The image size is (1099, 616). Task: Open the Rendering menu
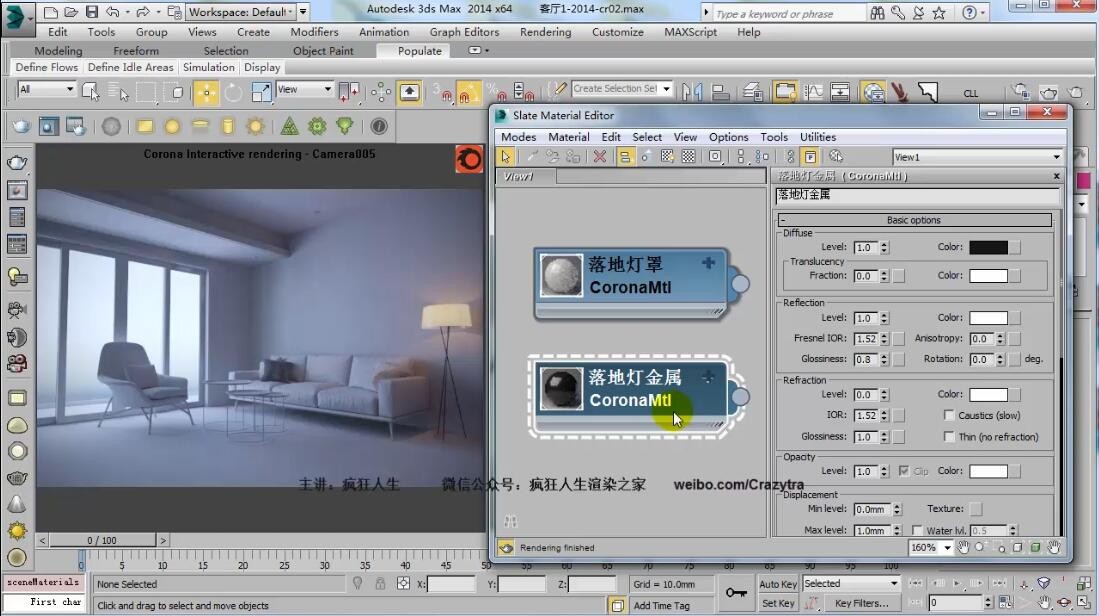pyautogui.click(x=545, y=32)
